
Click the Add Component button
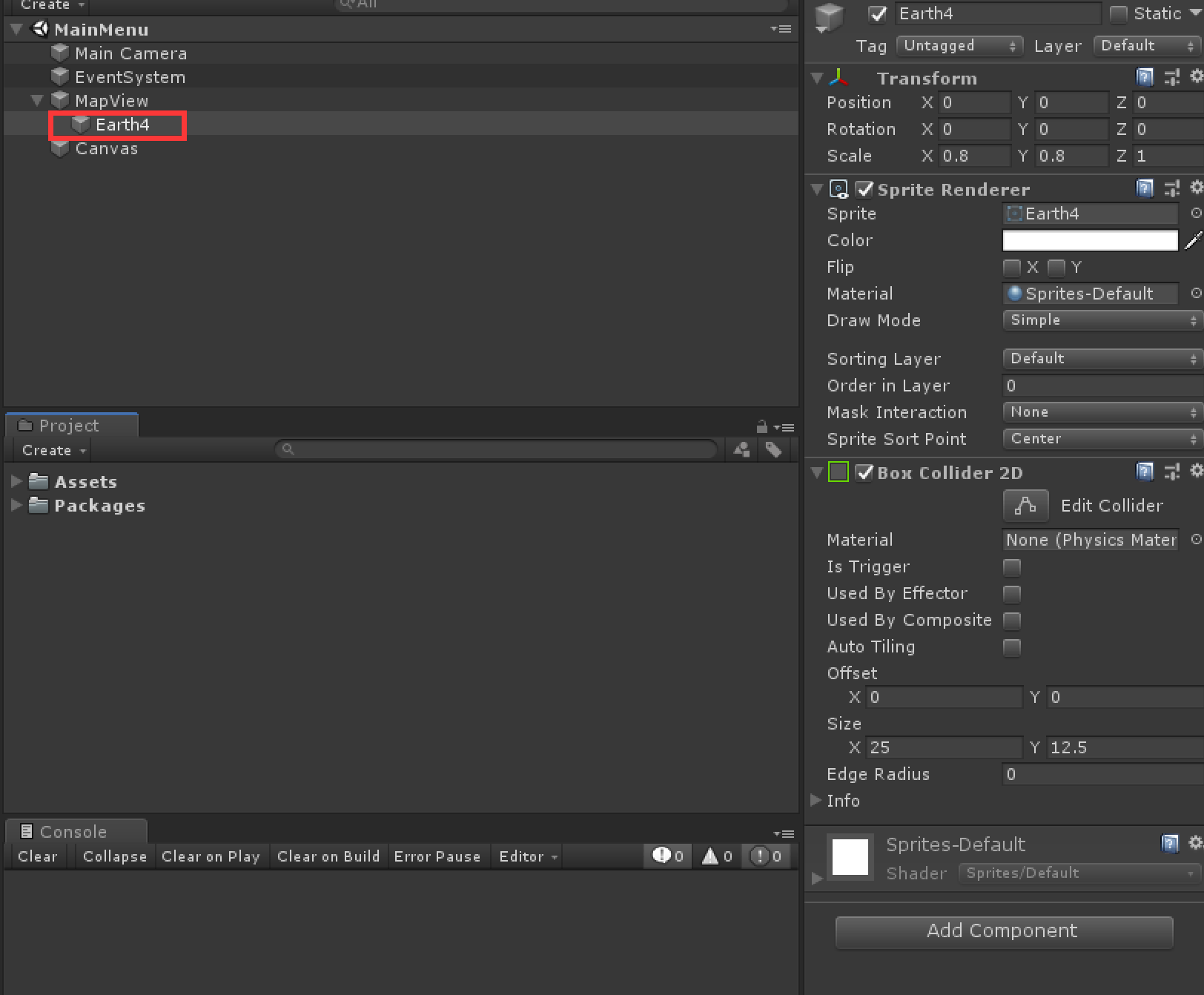[x=1003, y=931]
